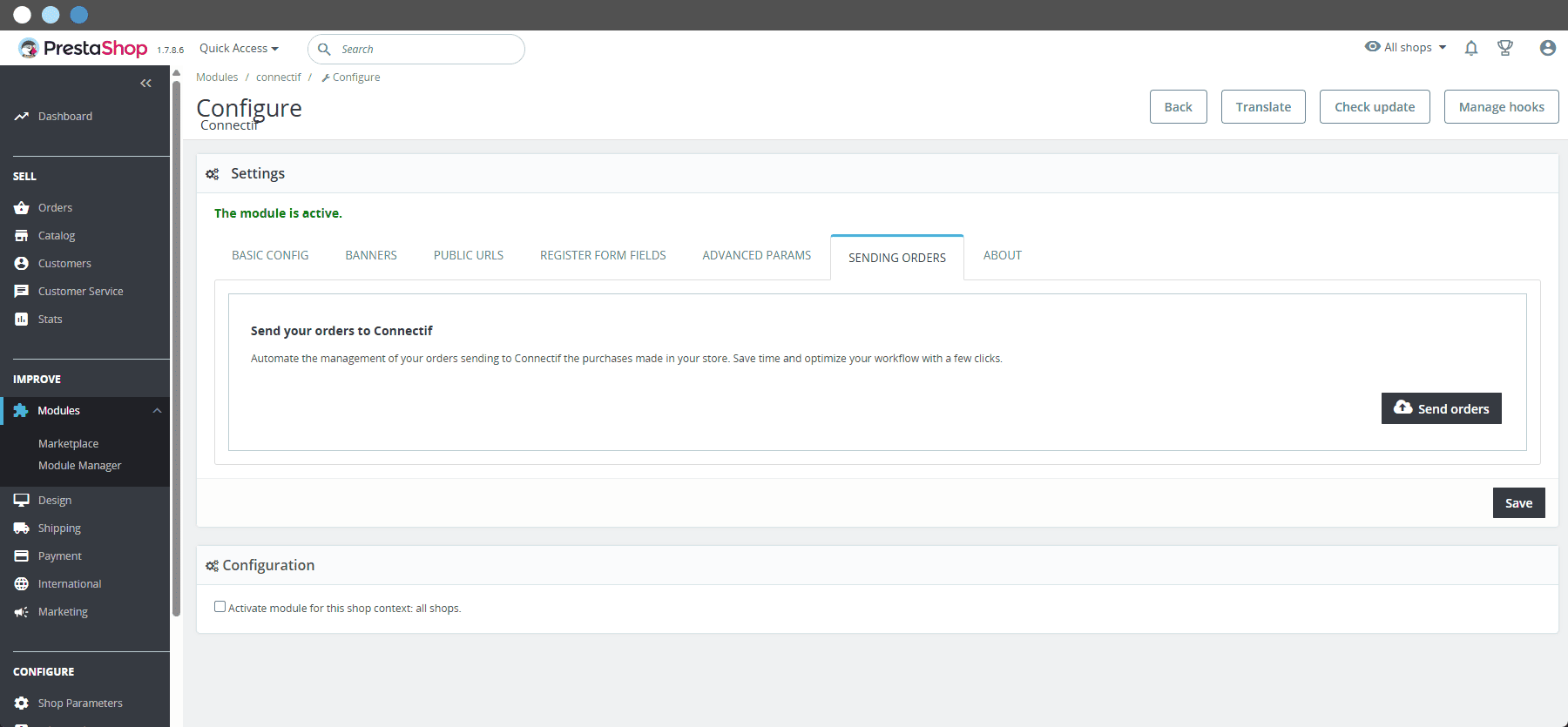This screenshot has width=1568, height=727.
Task: Select the Advanced Params tab
Action: tap(757, 256)
